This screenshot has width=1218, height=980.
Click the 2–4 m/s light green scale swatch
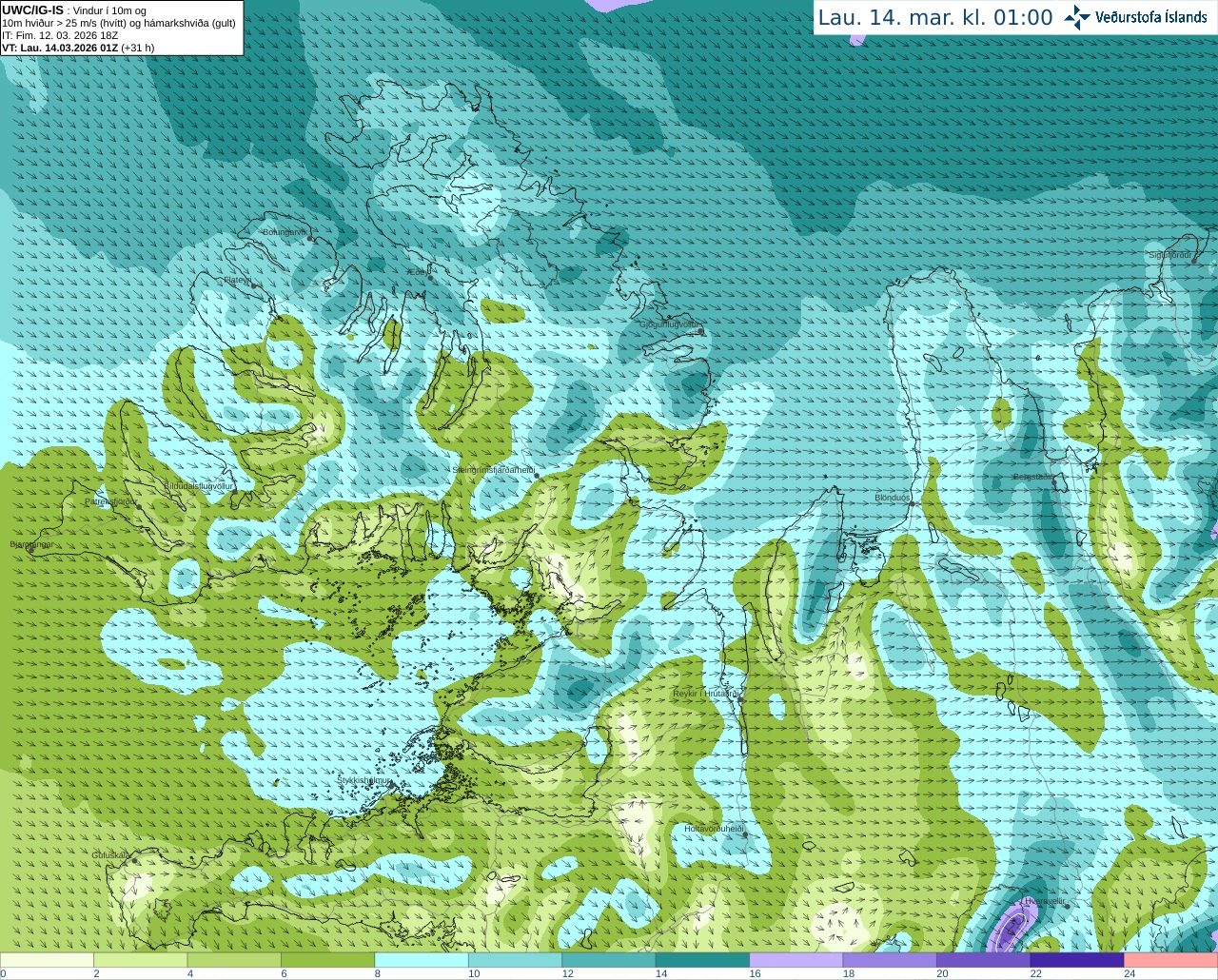[140, 960]
